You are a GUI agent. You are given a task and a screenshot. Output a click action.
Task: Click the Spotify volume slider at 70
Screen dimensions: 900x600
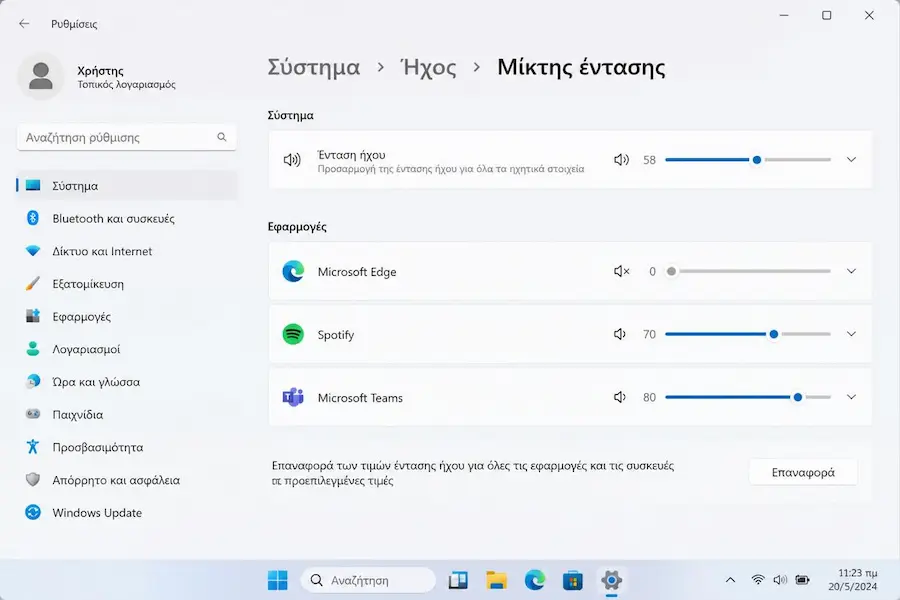click(748, 334)
